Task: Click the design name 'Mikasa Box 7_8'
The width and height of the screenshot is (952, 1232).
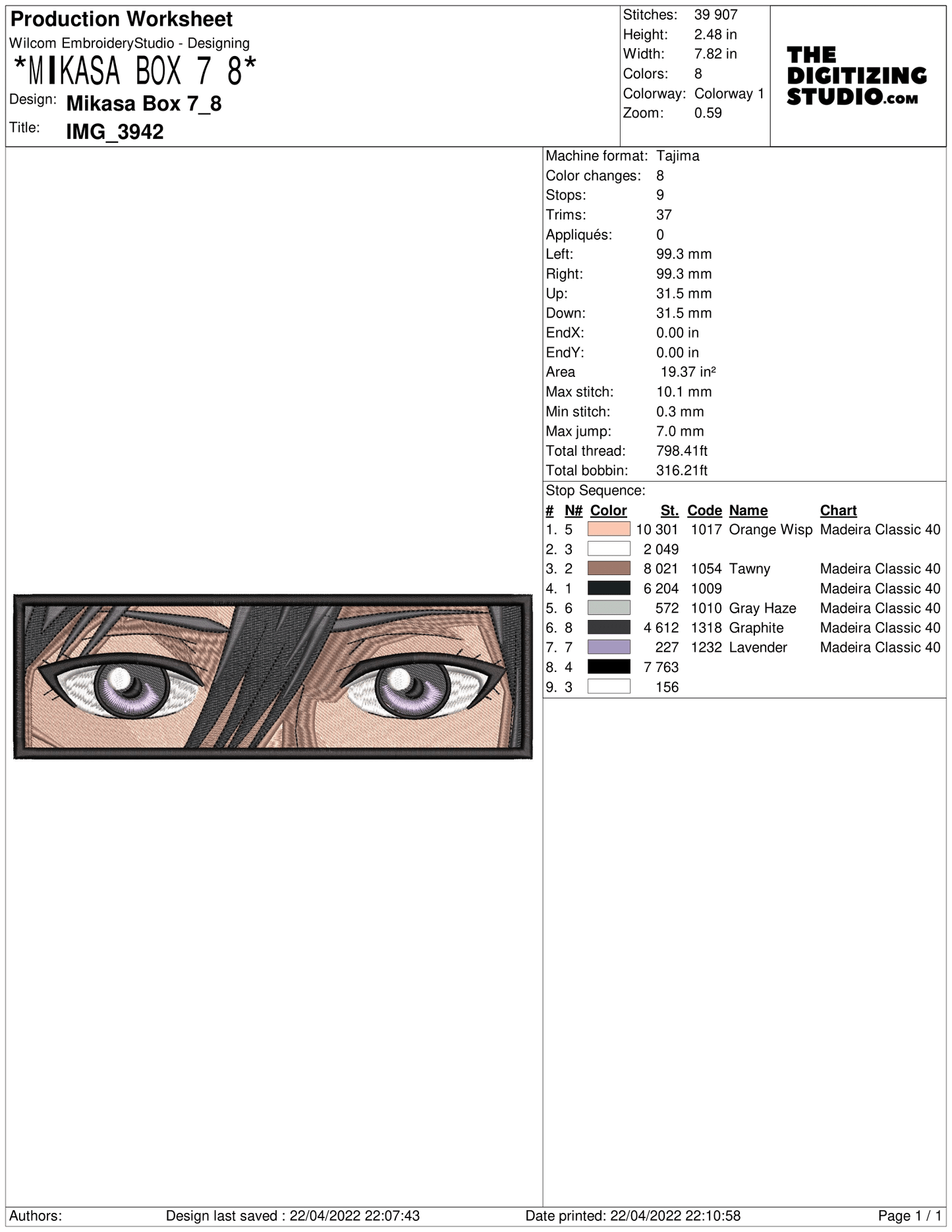Action: [144, 103]
